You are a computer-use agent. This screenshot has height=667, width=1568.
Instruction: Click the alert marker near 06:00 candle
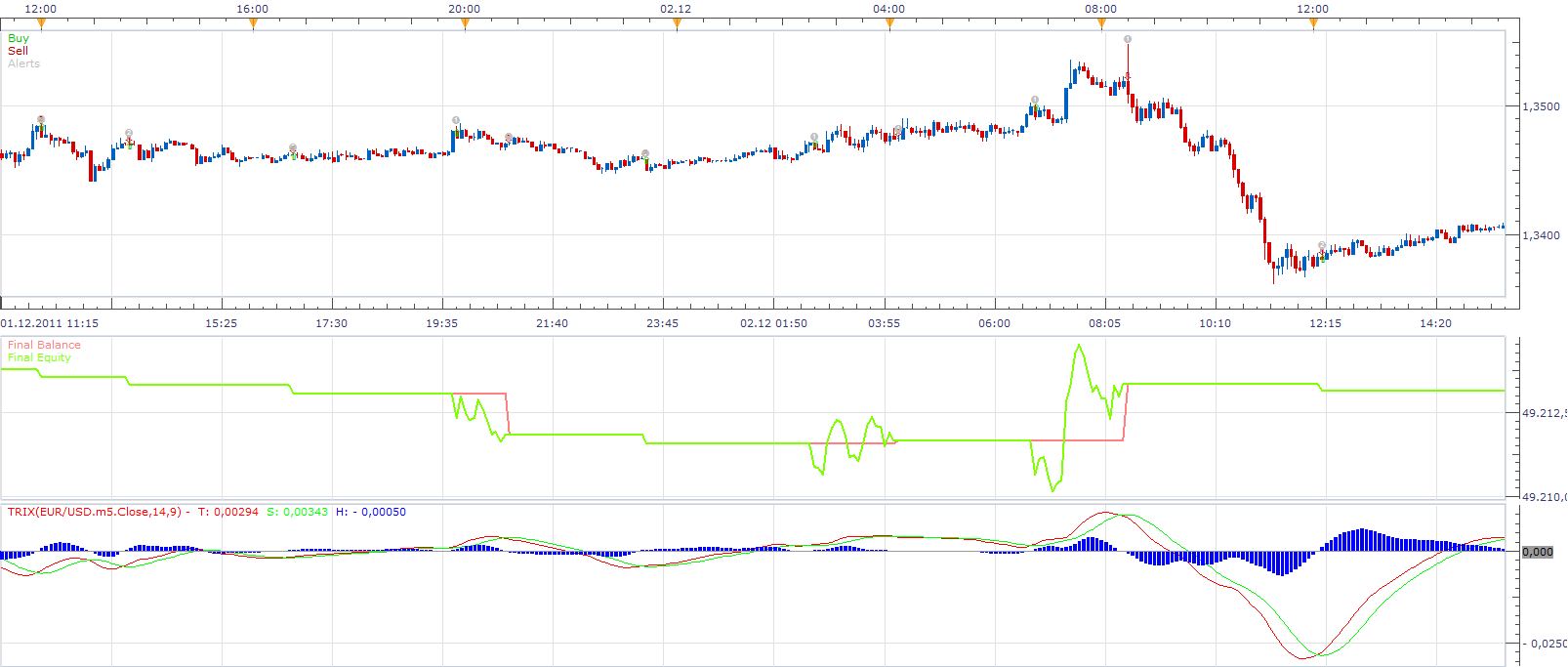(x=1035, y=100)
